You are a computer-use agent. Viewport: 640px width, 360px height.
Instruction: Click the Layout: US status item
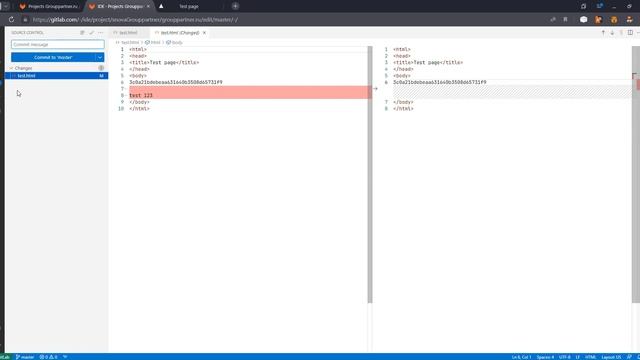click(x=611, y=357)
